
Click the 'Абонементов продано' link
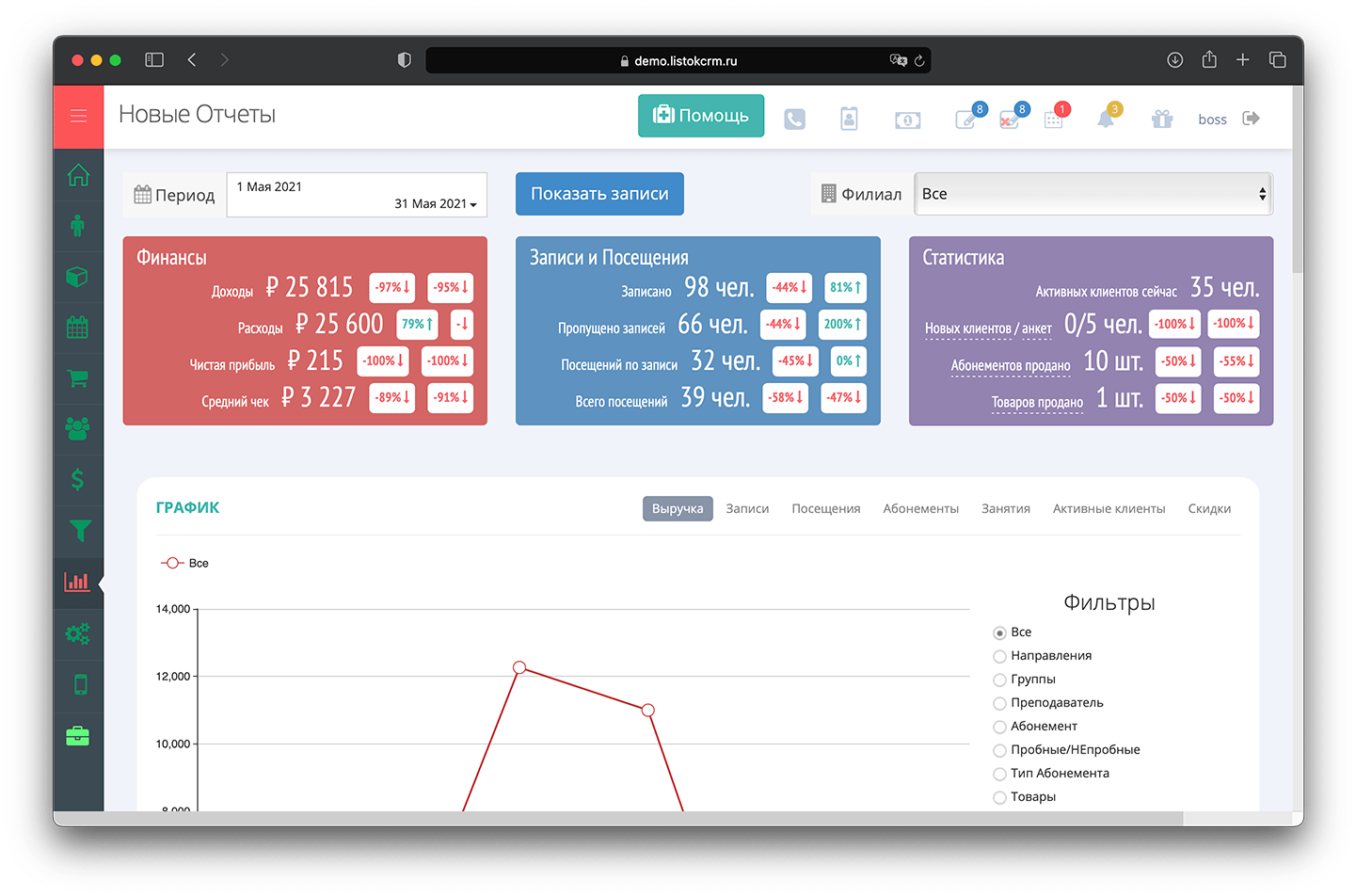(1011, 365)
